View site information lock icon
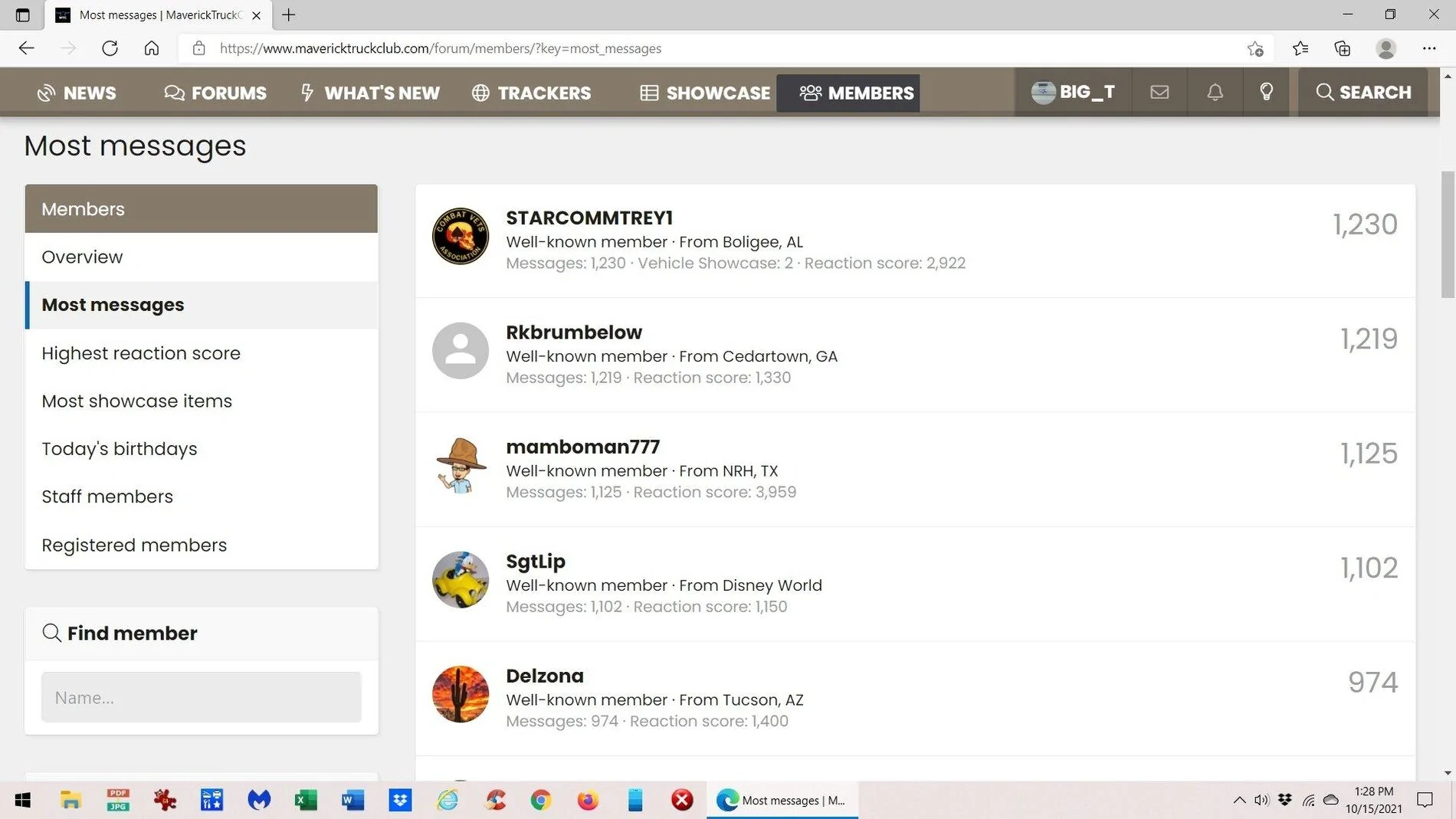 point(199,48)
